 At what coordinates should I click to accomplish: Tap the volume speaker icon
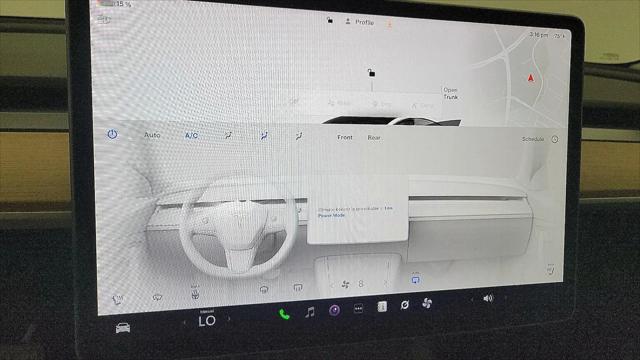(x=488, y=298)
